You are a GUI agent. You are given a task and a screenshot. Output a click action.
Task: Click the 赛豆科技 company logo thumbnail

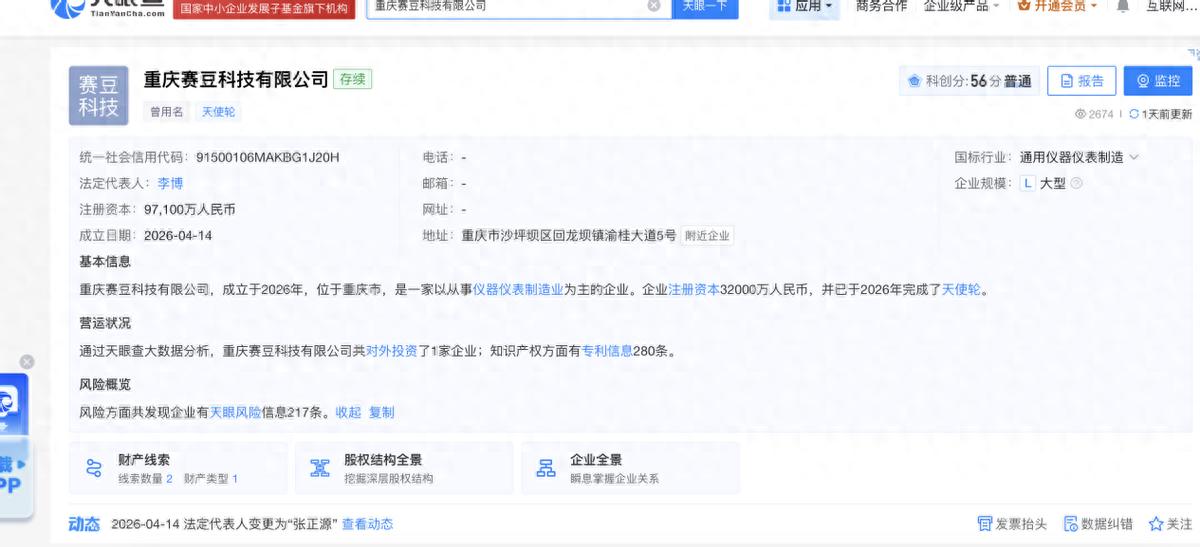click(99, 95)
